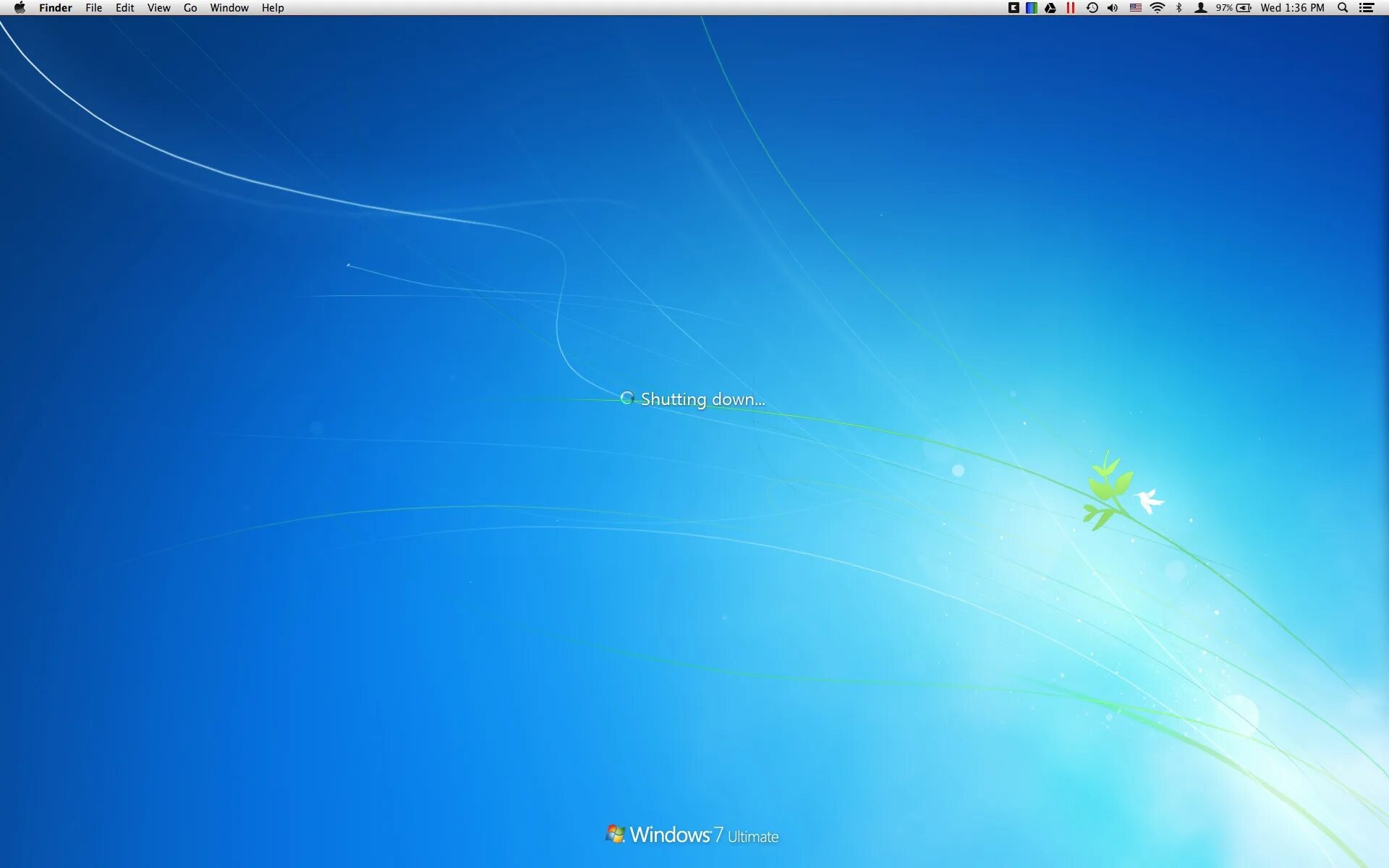Viewport: 1389px width, 868px height.
Task: Click the Wed 1:36 PM clock
Action: tap(1292, 8)
